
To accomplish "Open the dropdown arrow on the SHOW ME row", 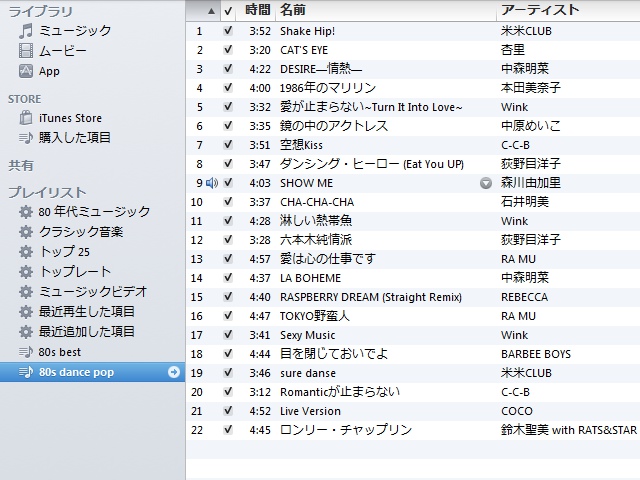I will click(486, 183).
